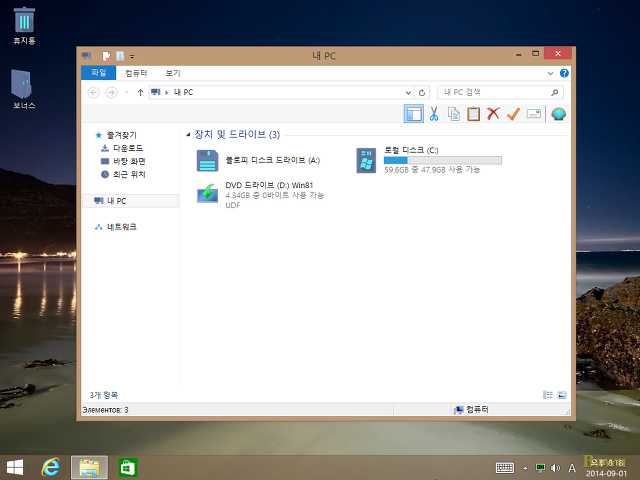Image resolution: width=640 pixels, height=480 pixels.
Task: Click the network tray icon
Action: pyautogui.click(x=540, y=468)
